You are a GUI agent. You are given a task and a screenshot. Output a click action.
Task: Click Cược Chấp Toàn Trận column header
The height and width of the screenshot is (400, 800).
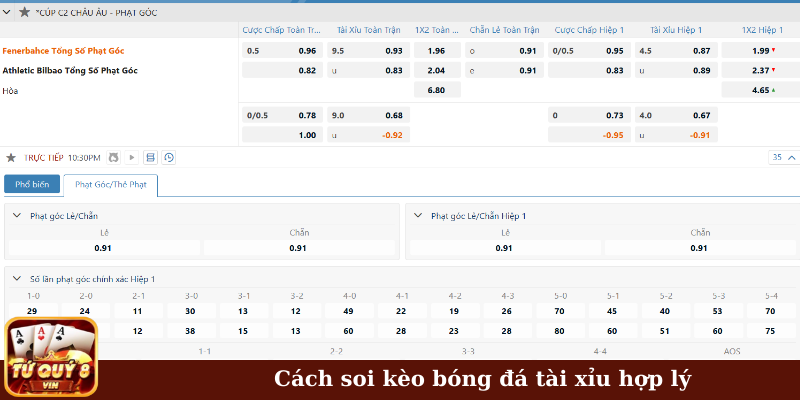coord(282,30)
